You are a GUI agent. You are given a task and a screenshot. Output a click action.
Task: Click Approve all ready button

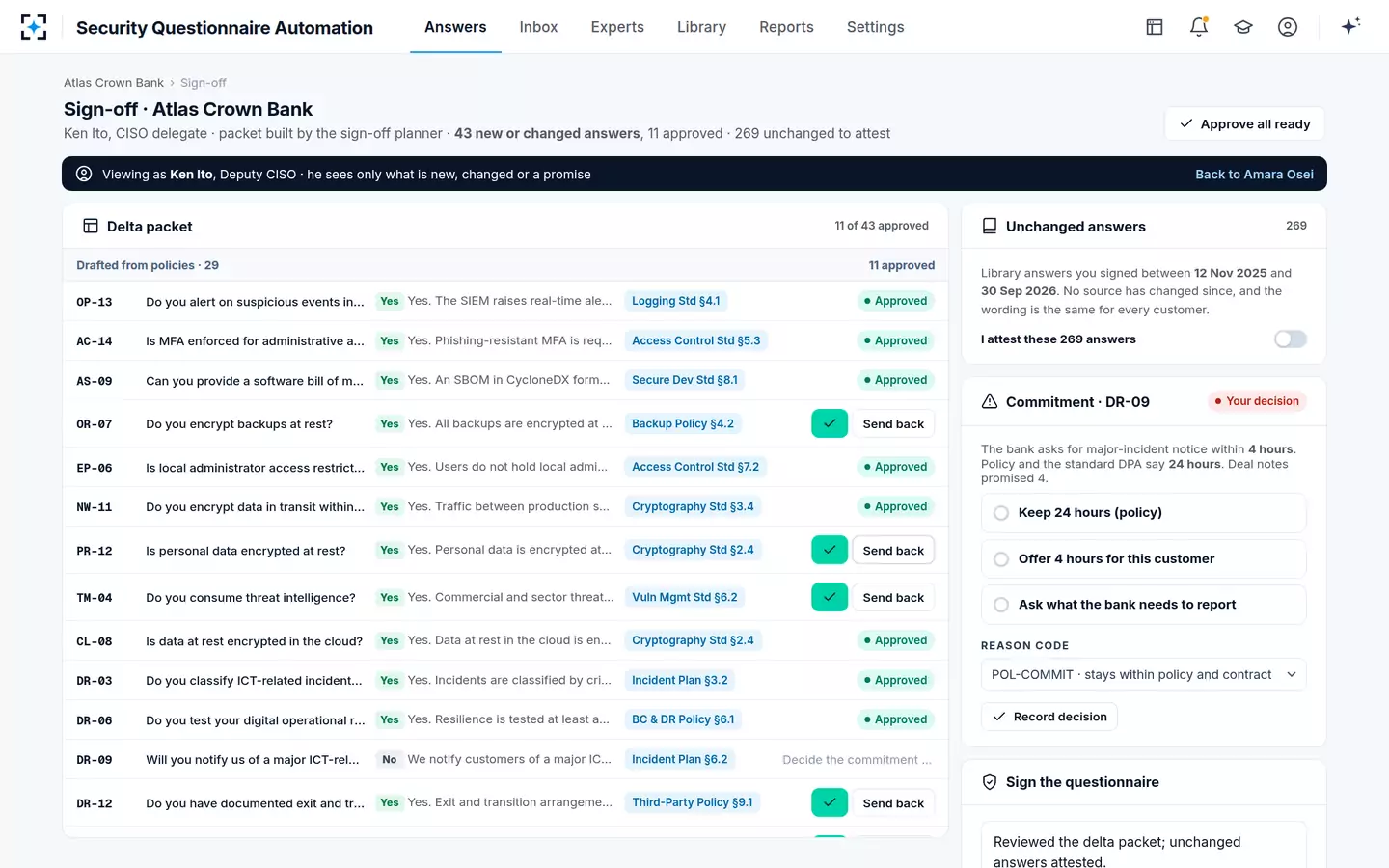(x=1245, y=123)
